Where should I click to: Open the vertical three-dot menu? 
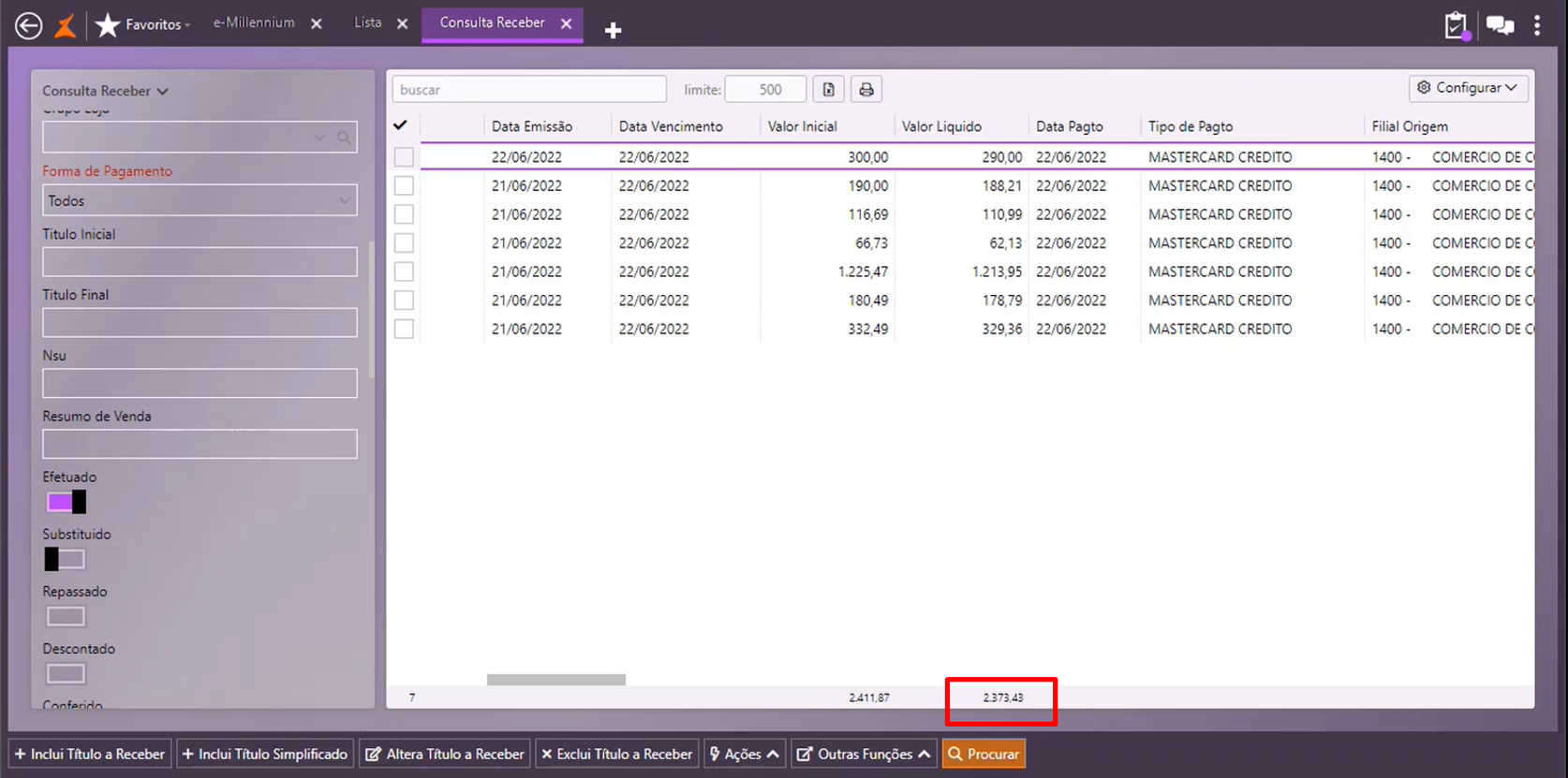(x=1537, y=25)
